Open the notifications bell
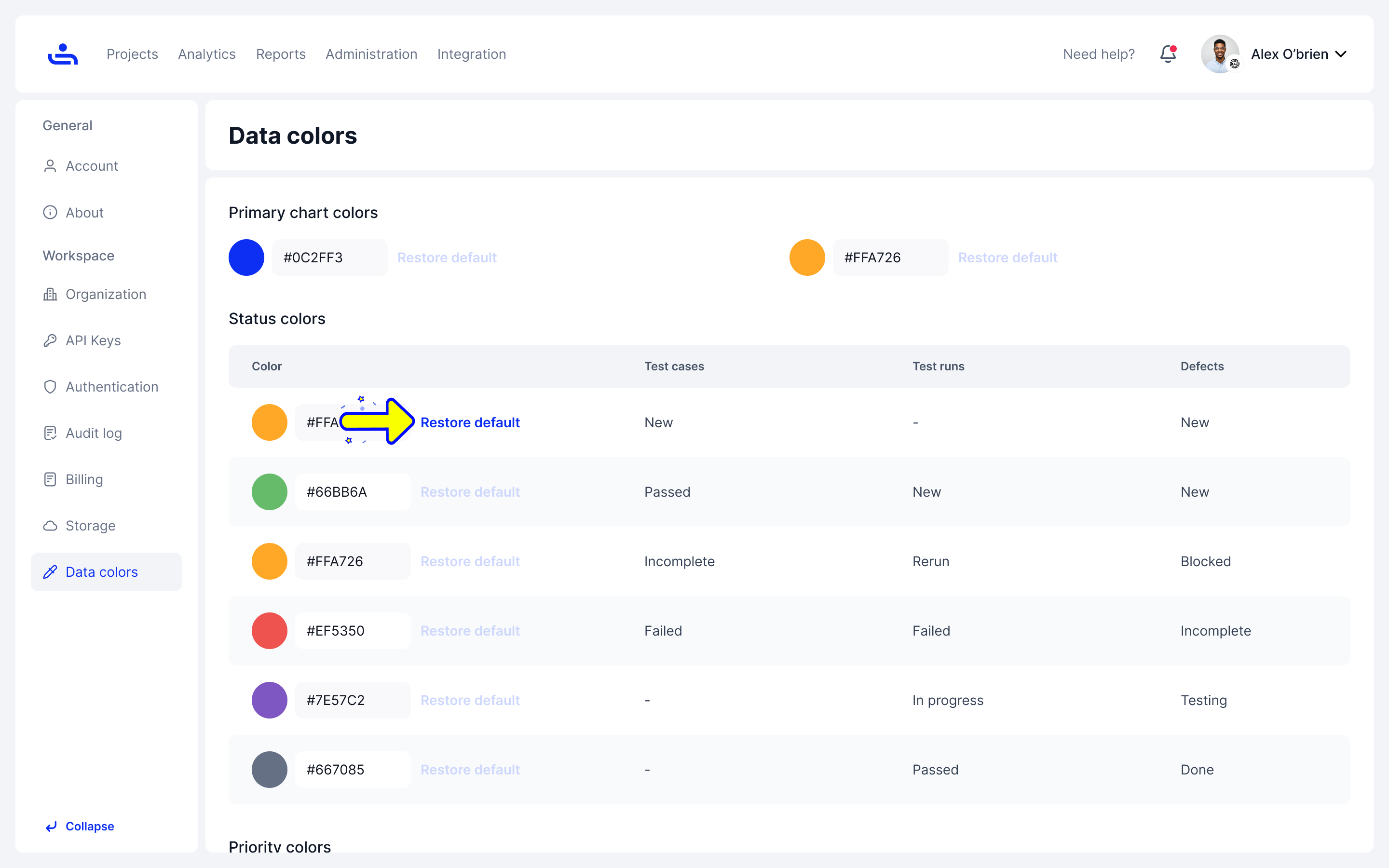The height and width of the screenshot is (868, 1389). (1168, 54)
